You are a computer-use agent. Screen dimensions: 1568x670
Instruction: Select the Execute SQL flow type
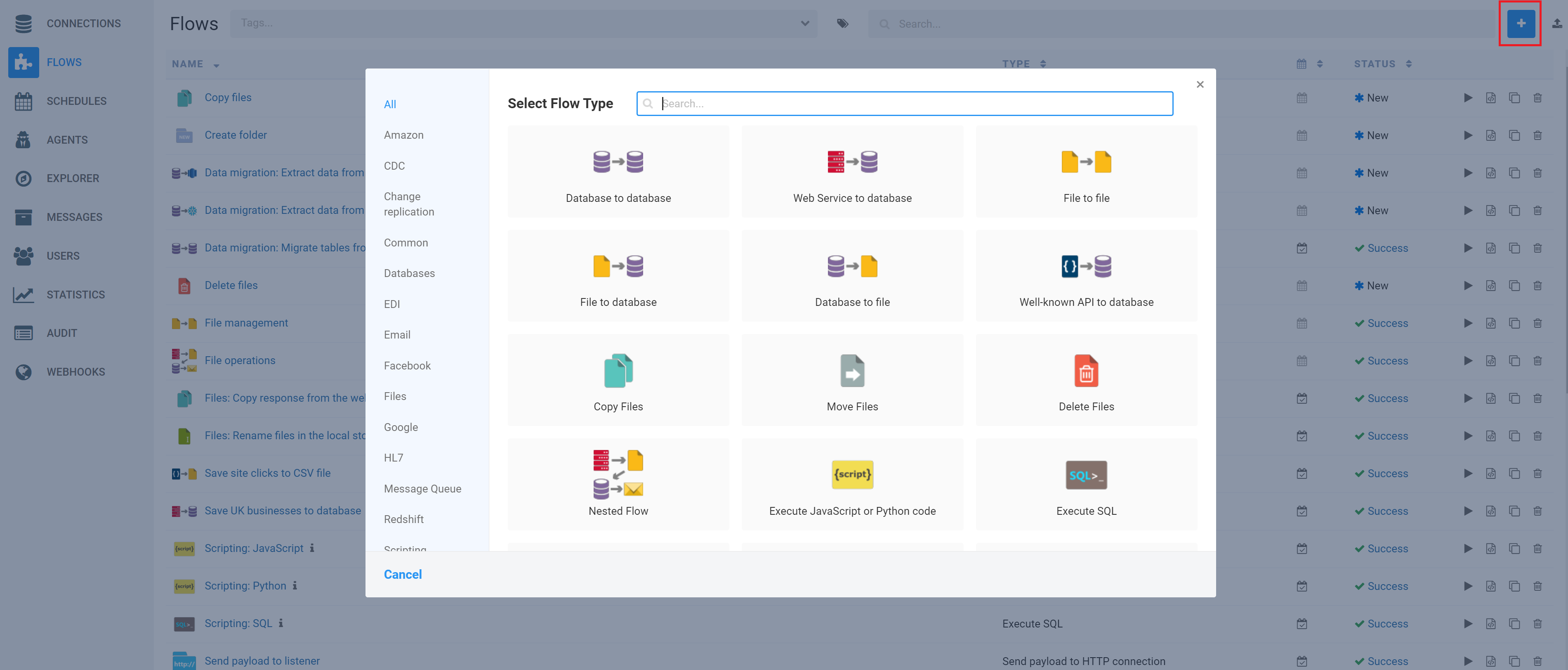1086,484
